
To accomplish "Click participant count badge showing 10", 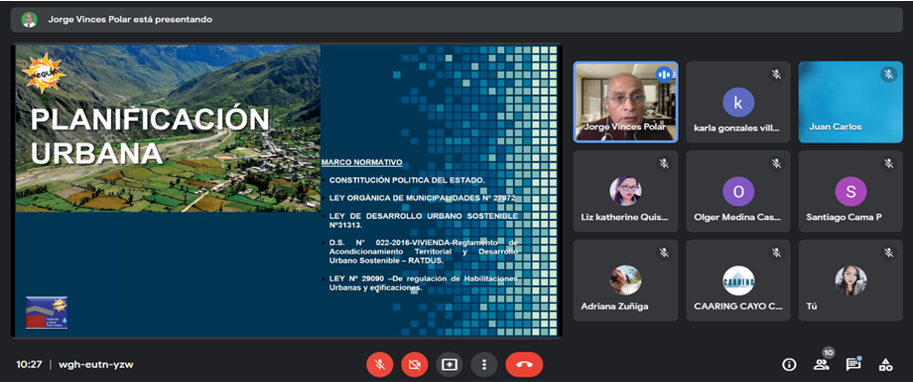I will 829,352.
